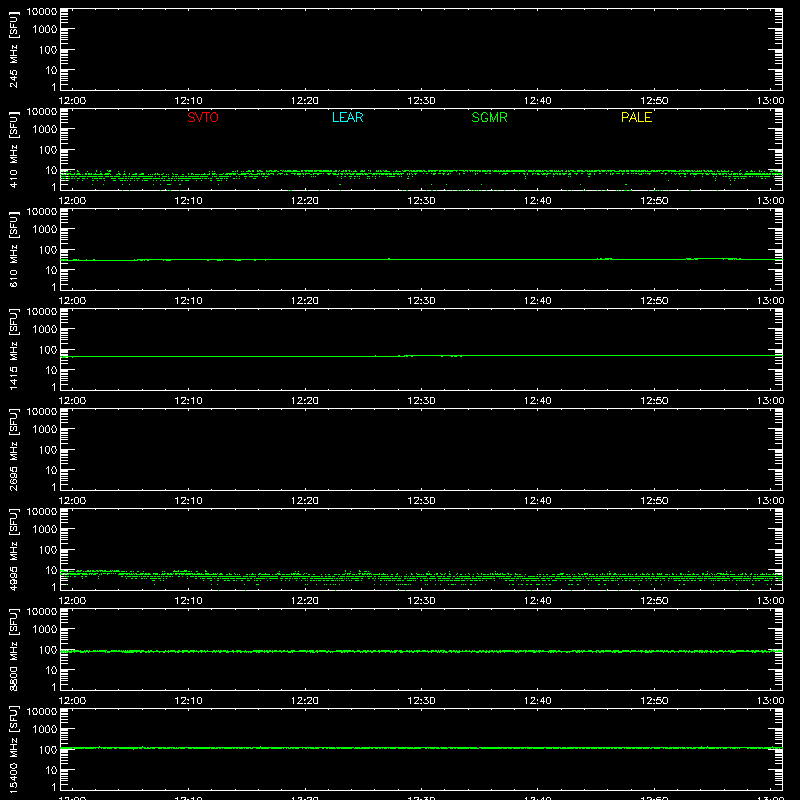Click 12:30 time label of 1415 MHz panel
800x800 pixels.
421,401
